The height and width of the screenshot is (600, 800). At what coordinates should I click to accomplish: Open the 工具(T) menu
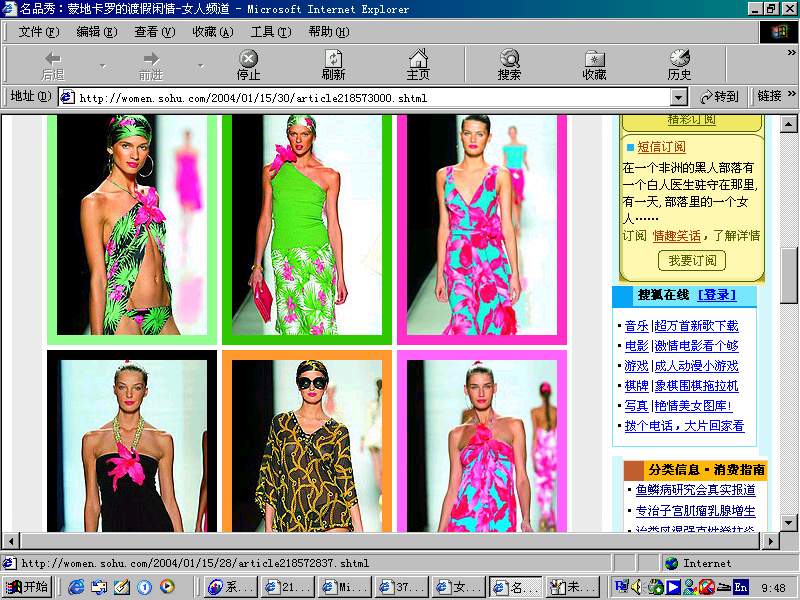[x=271, y=32]
